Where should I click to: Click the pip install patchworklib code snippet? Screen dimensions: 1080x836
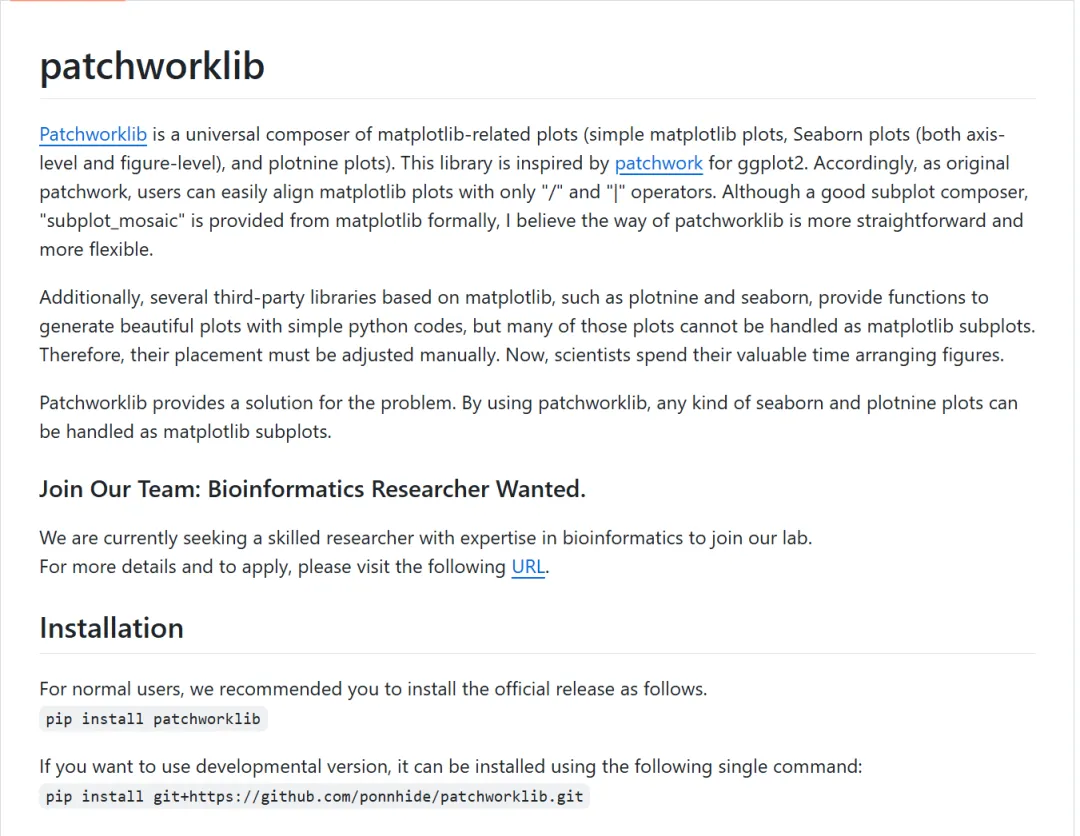point(153,719)
